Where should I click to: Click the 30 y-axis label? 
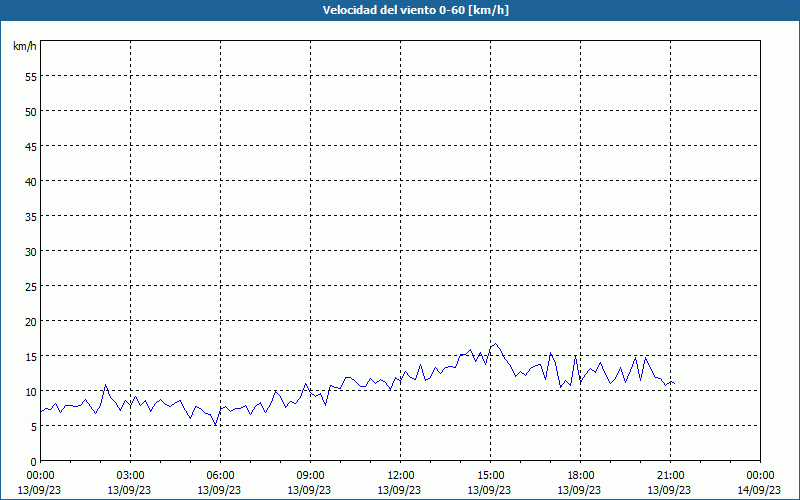click(31, 252)
